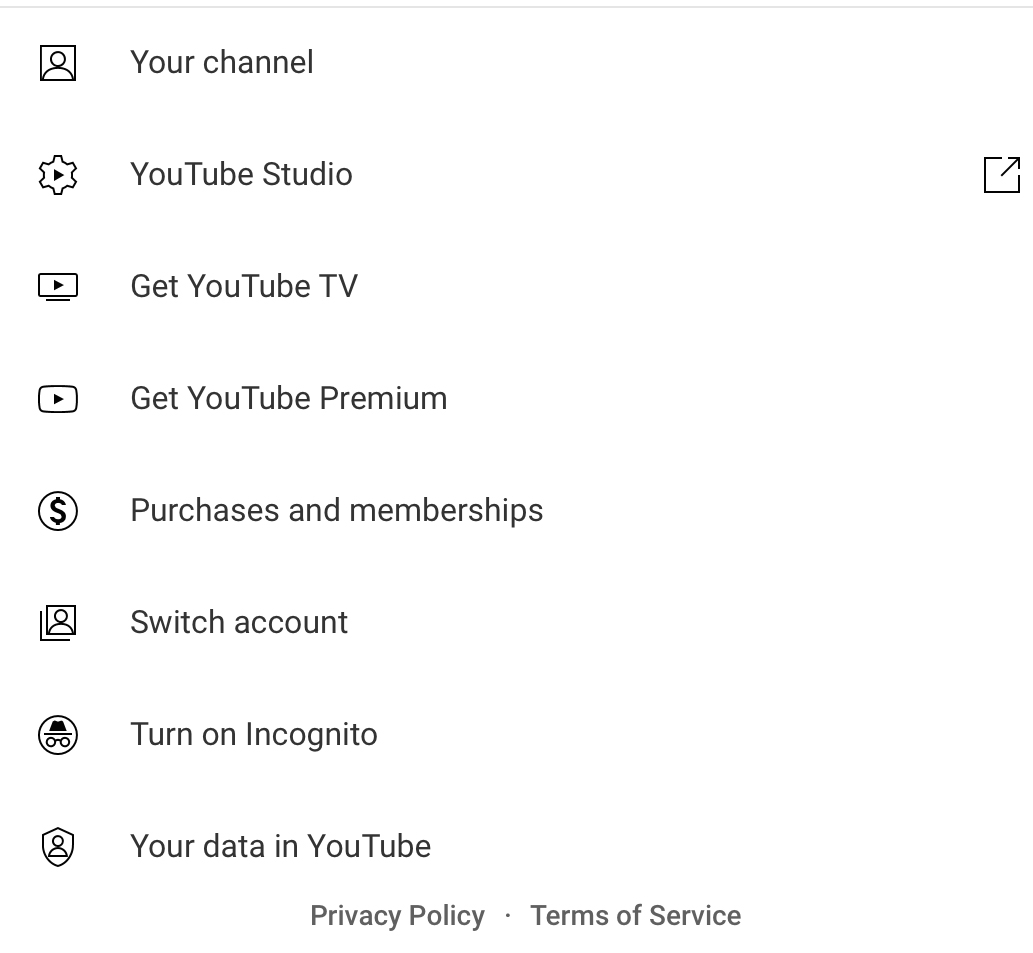Image resolution: width=1033 pixels, height=953 pixels.
Task: Open the Terms of Service link
Action: click(x=636, y=916)
